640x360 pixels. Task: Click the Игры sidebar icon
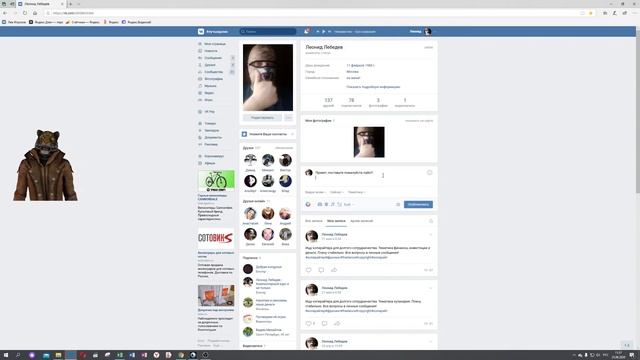(200, 100)
